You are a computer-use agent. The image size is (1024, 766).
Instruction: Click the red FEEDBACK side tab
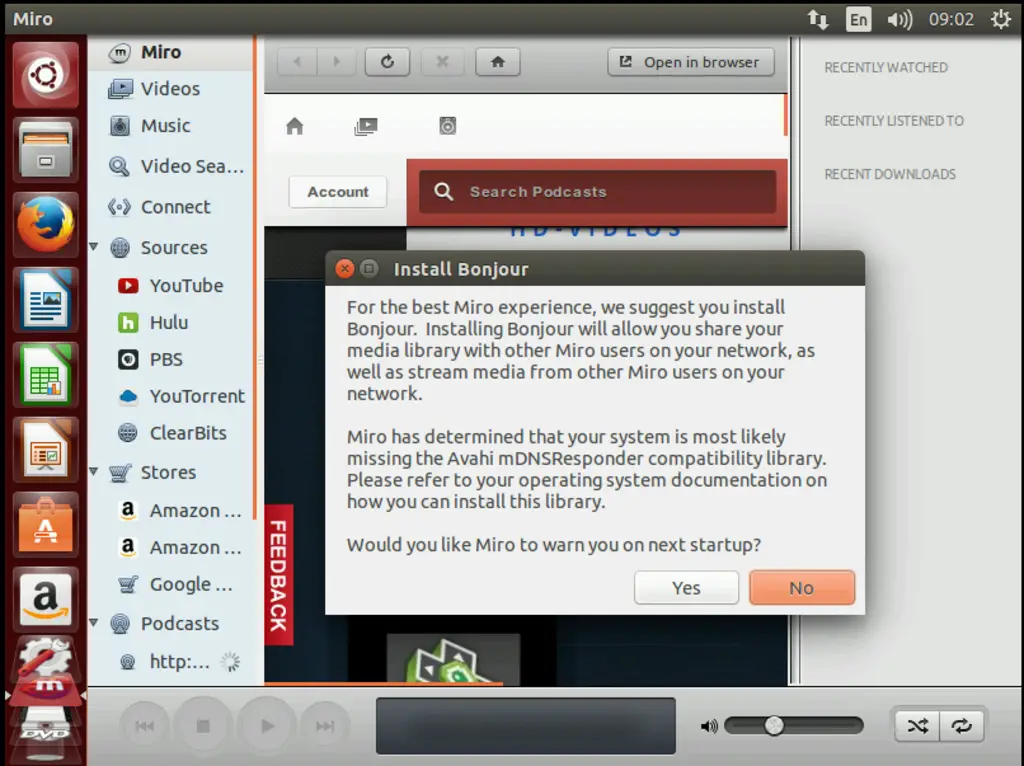tap(279, 575)
